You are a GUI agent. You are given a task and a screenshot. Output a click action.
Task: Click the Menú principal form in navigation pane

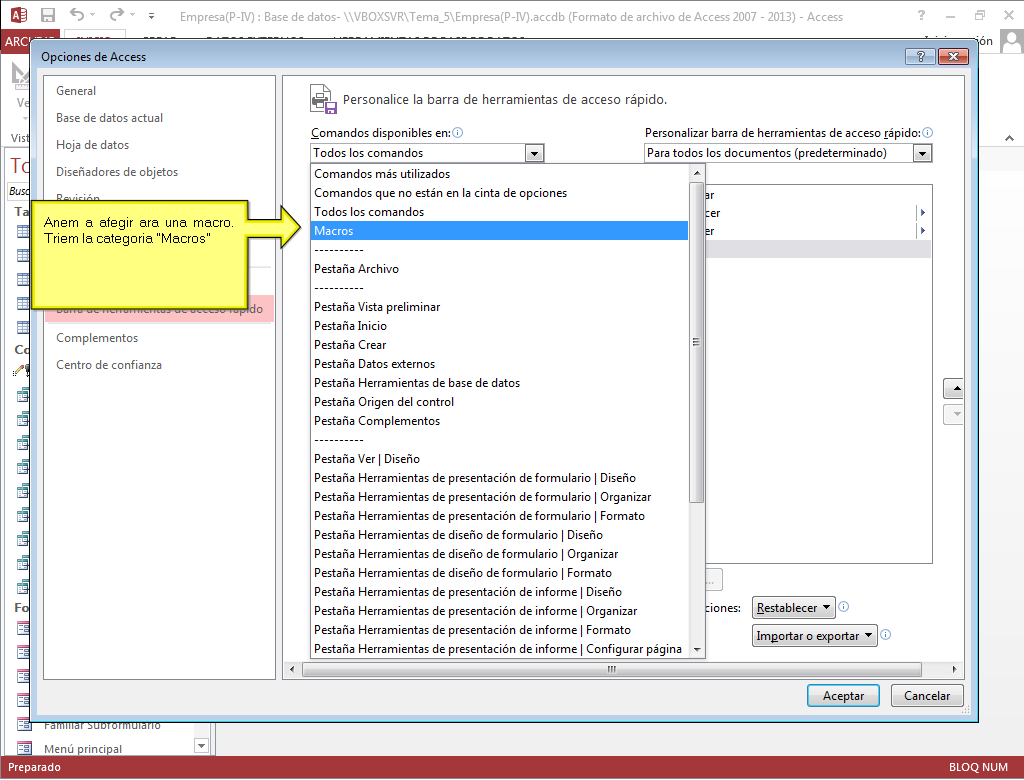click(x=82, y=749)
